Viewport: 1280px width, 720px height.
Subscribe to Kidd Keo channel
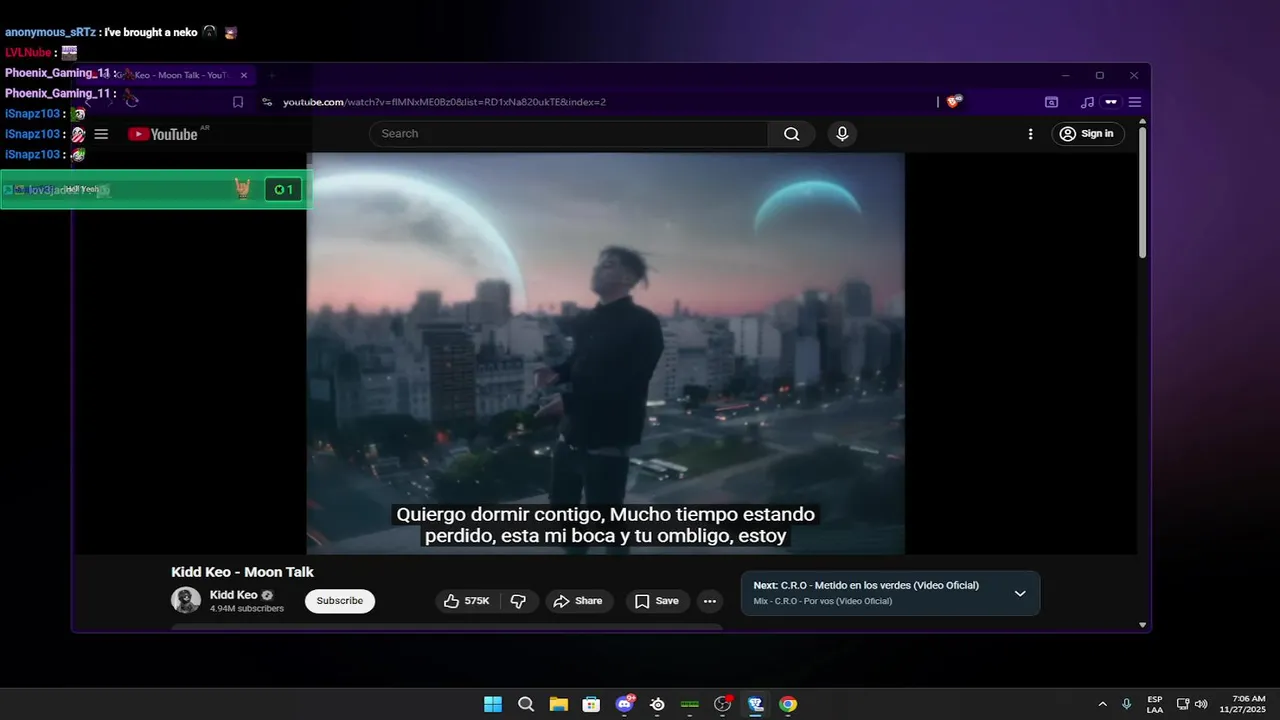[x=340, y=601]
